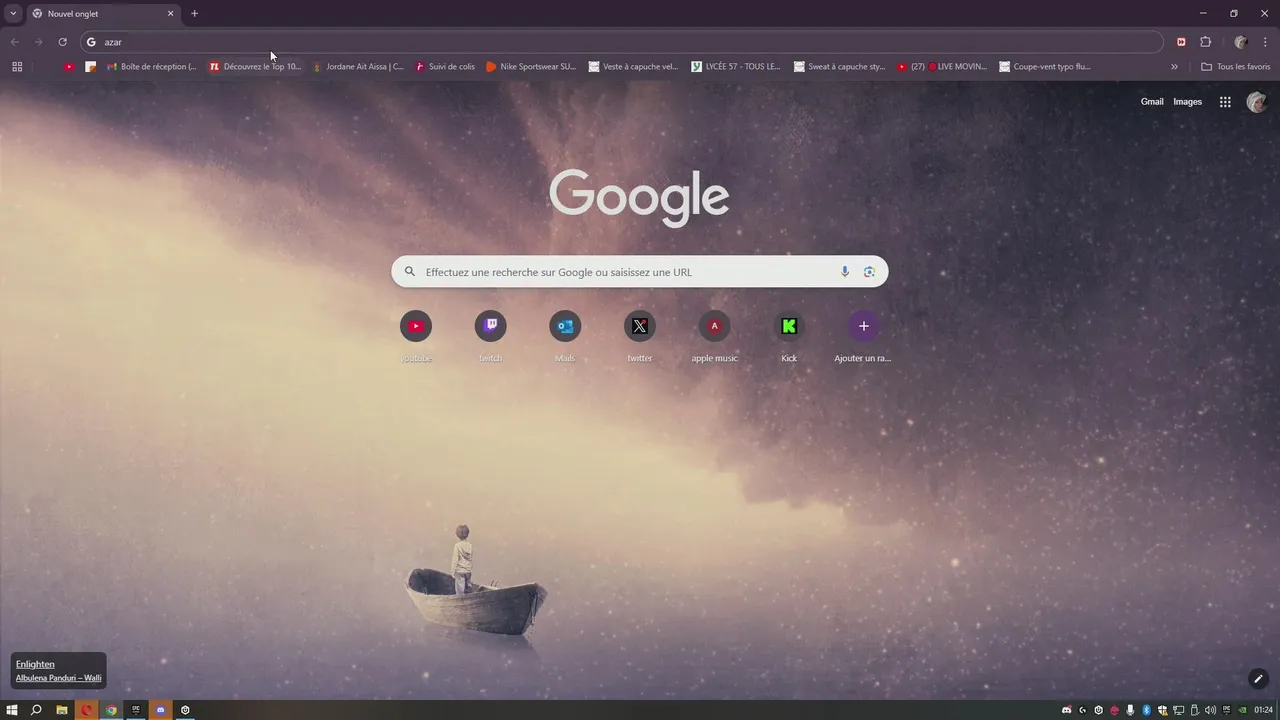Image resolution: width=1280 pixels, height=720 pixels.
Task: Reload the current page
Action: point(62,42)
